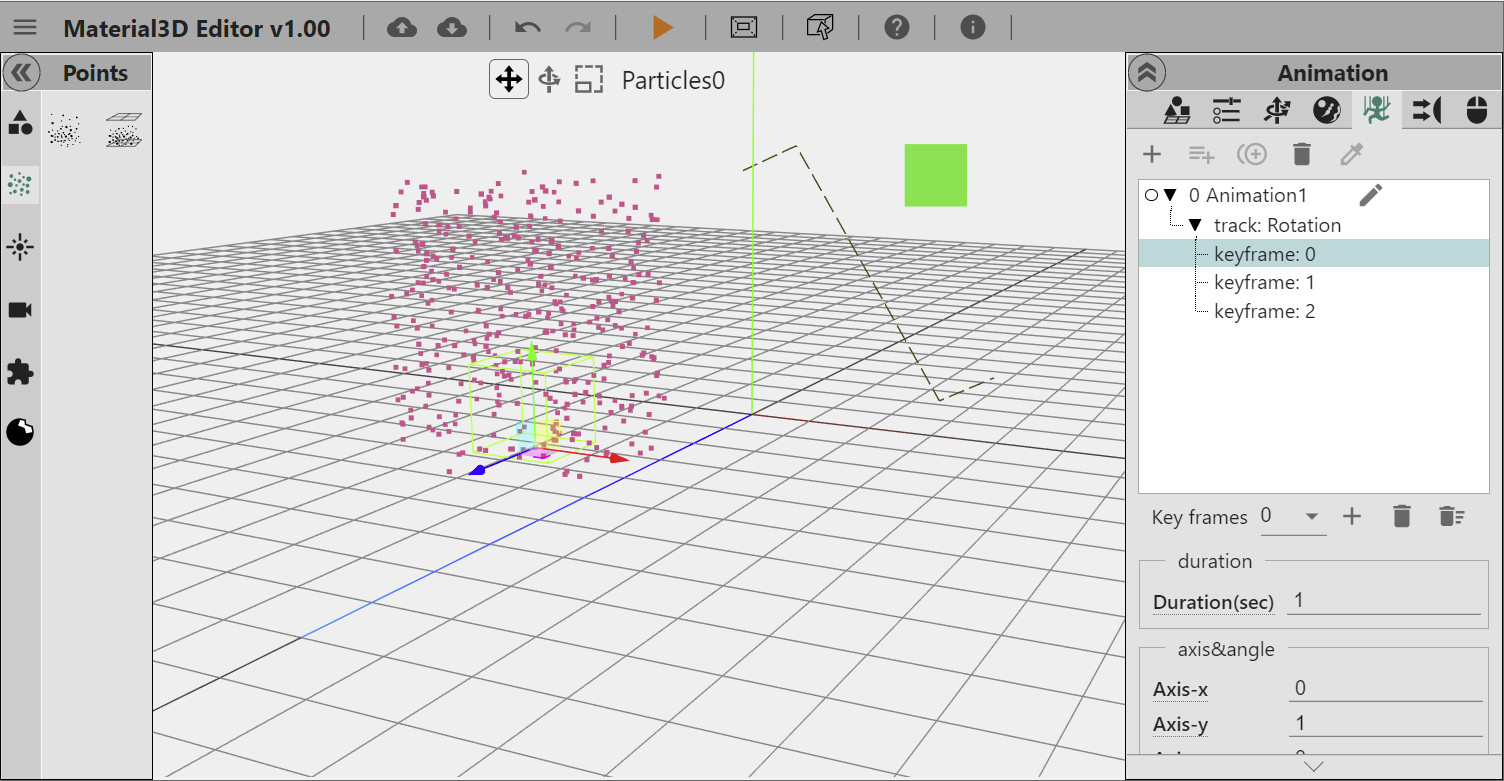1504x781 pixels.
Task: Select the light source sidebar icon
Action: coord(20,248)
